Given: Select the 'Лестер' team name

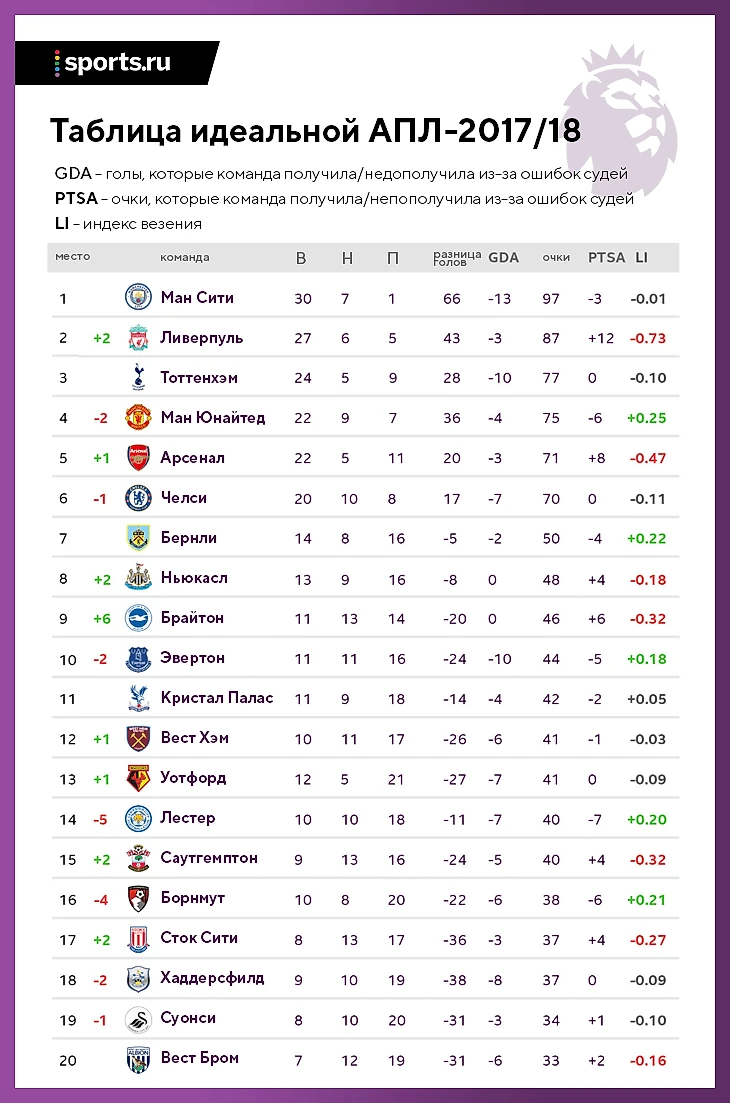Looking at the screenshot, I should pos(188,818).
